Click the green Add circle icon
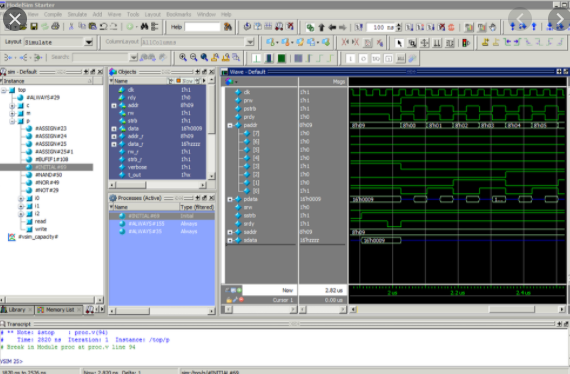 [x=130, y=27]
